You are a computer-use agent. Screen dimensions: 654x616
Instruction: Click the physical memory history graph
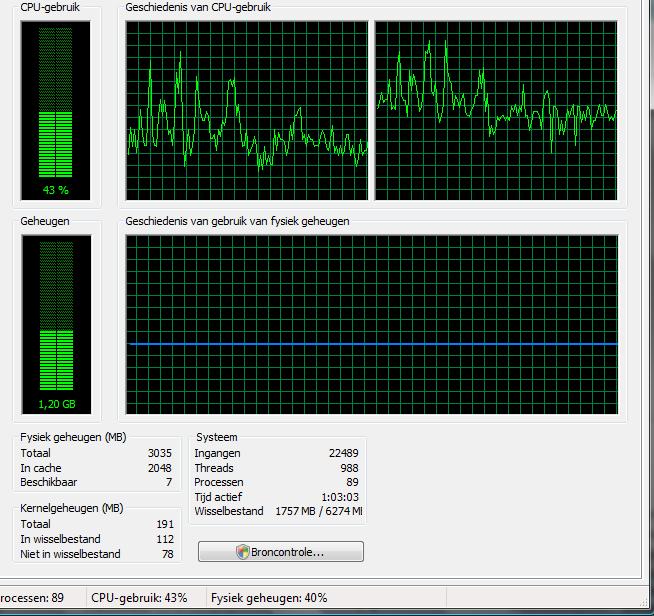pos(372,324)
